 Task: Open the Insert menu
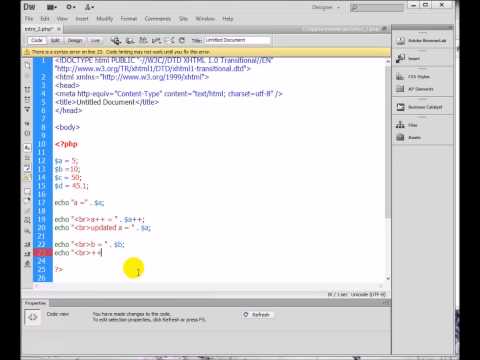[82, 19]
